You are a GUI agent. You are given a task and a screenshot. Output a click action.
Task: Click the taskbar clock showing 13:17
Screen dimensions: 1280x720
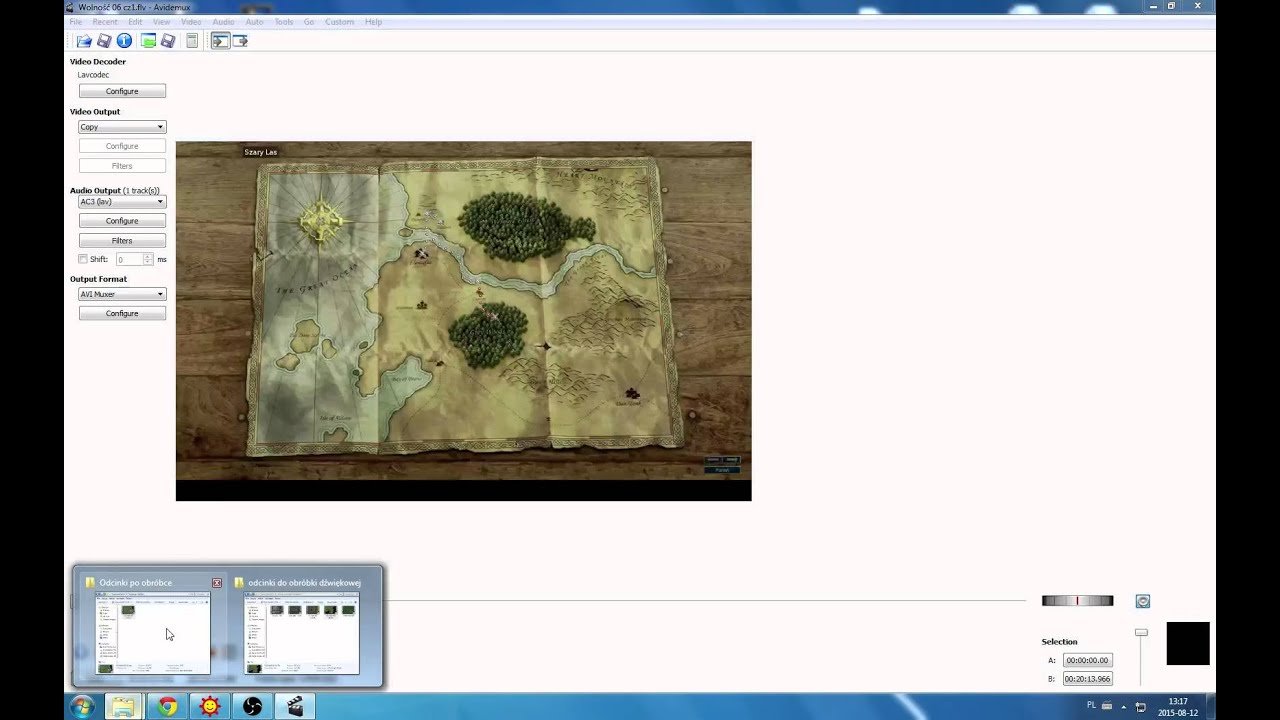point(1178,707)
